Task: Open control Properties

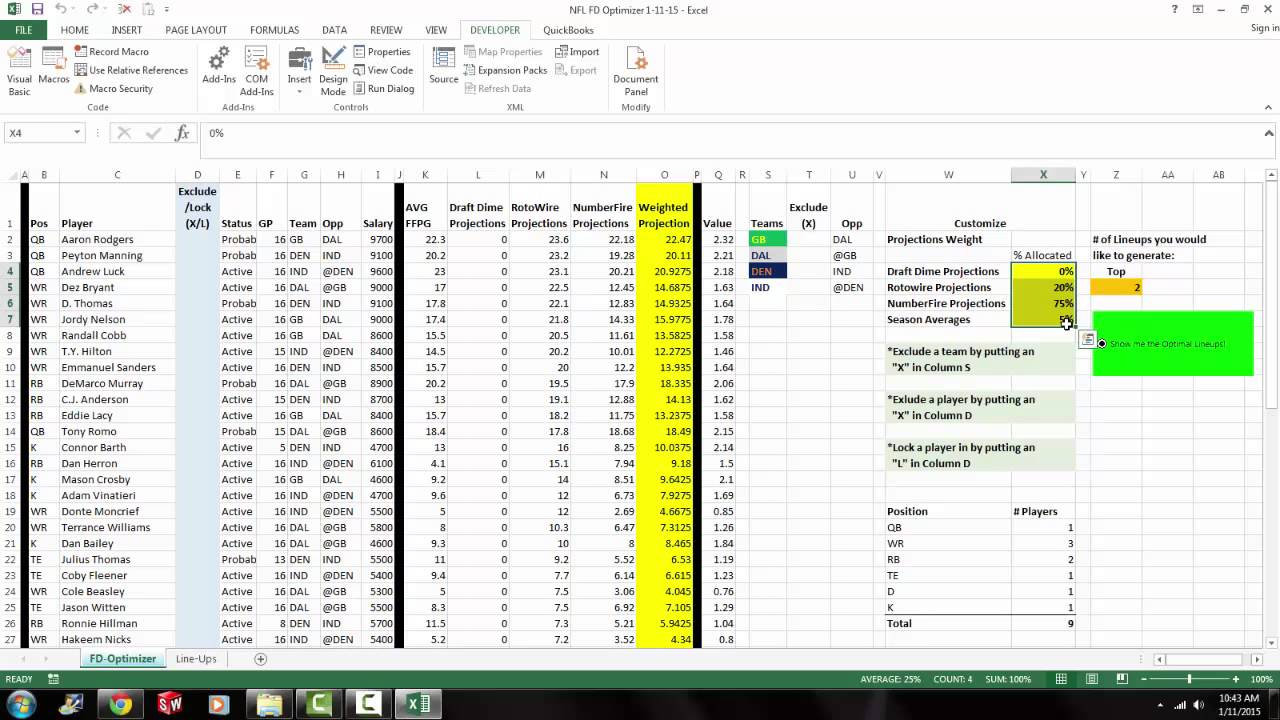Action: [x=381, y=52]
